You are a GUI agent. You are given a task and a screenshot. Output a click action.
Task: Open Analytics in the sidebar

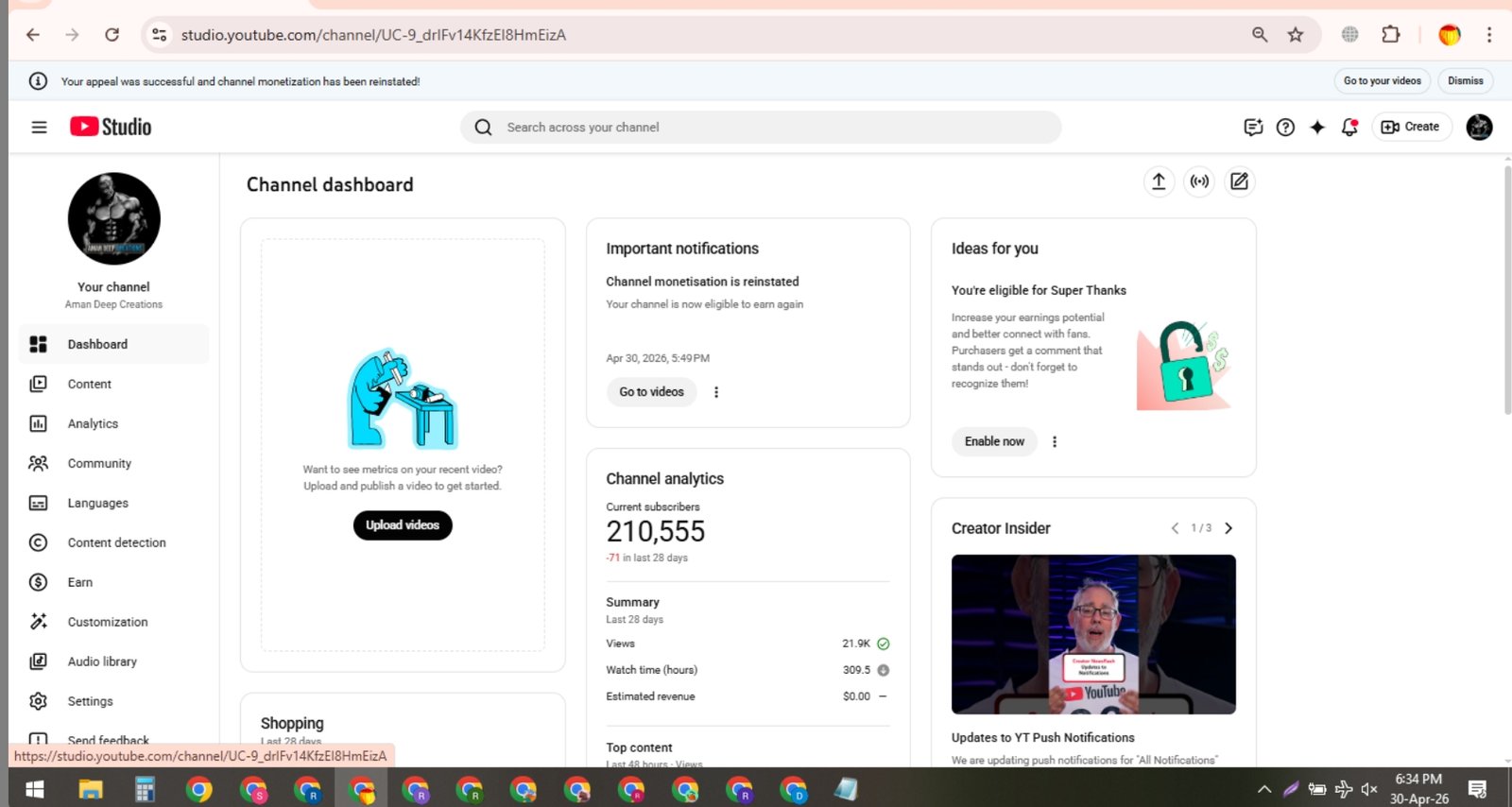coord(93,424)
